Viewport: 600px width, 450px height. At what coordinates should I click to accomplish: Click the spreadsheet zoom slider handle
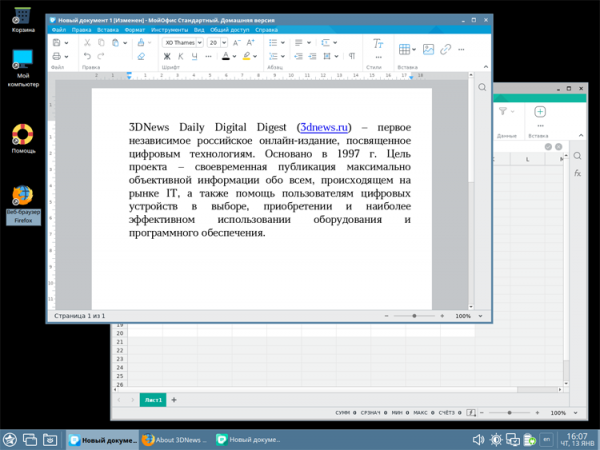tap(509, 413)
